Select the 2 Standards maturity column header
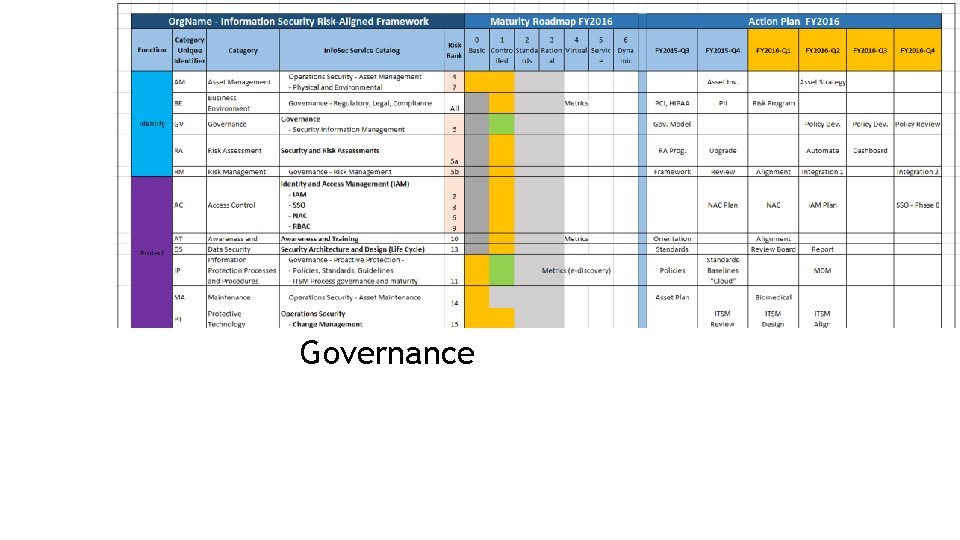Image resolution: width=960 pixels, height=540 pixels. 527,50
